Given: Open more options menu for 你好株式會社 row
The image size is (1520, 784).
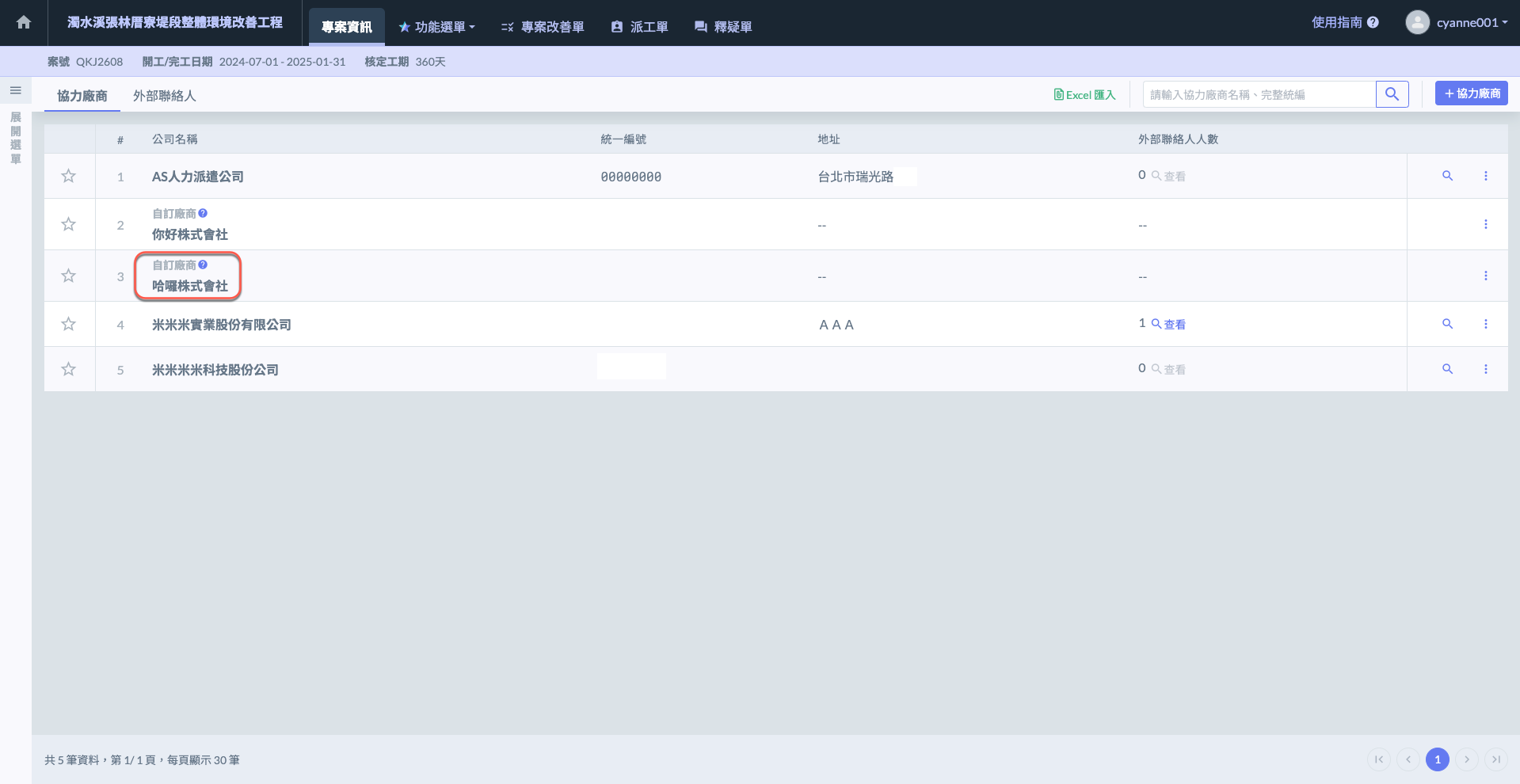Looking at the screenshot, I should [x=1485, y=224].
